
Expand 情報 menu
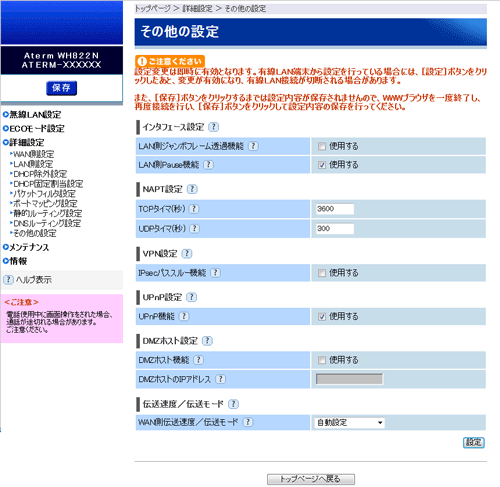tap(15, 261)
